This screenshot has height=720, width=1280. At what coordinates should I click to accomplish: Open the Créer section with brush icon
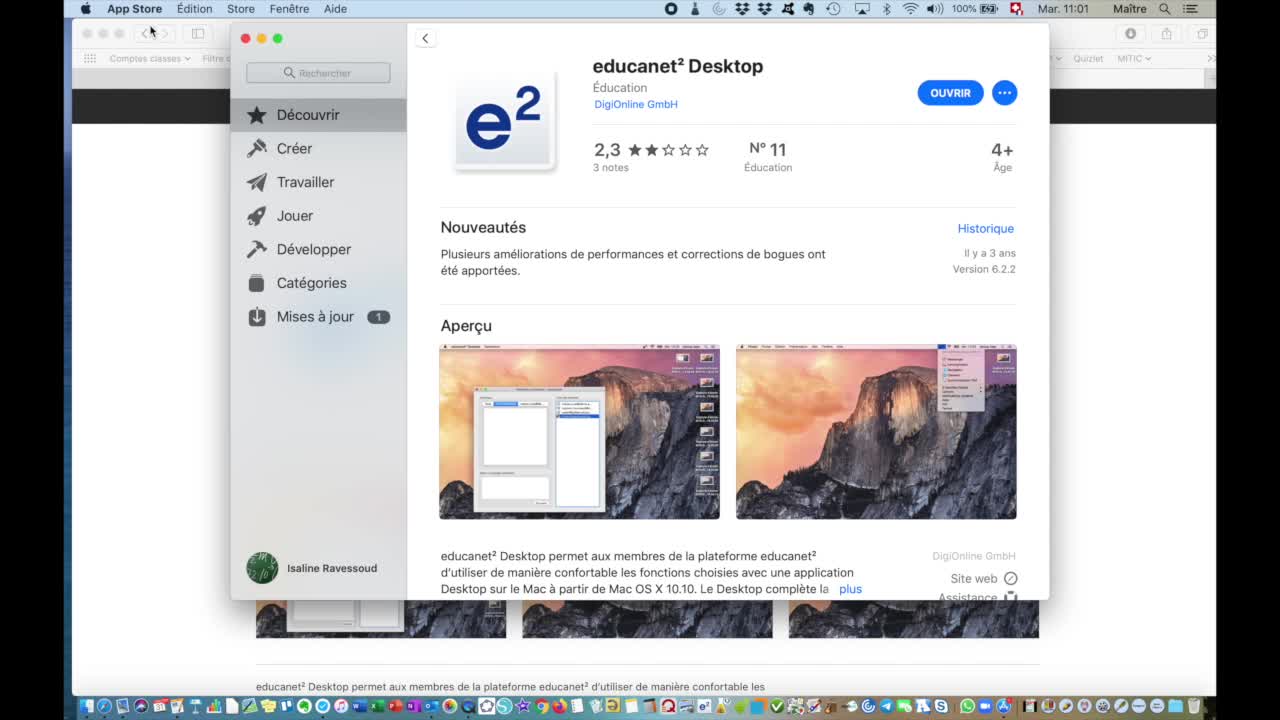pos(257,149)
